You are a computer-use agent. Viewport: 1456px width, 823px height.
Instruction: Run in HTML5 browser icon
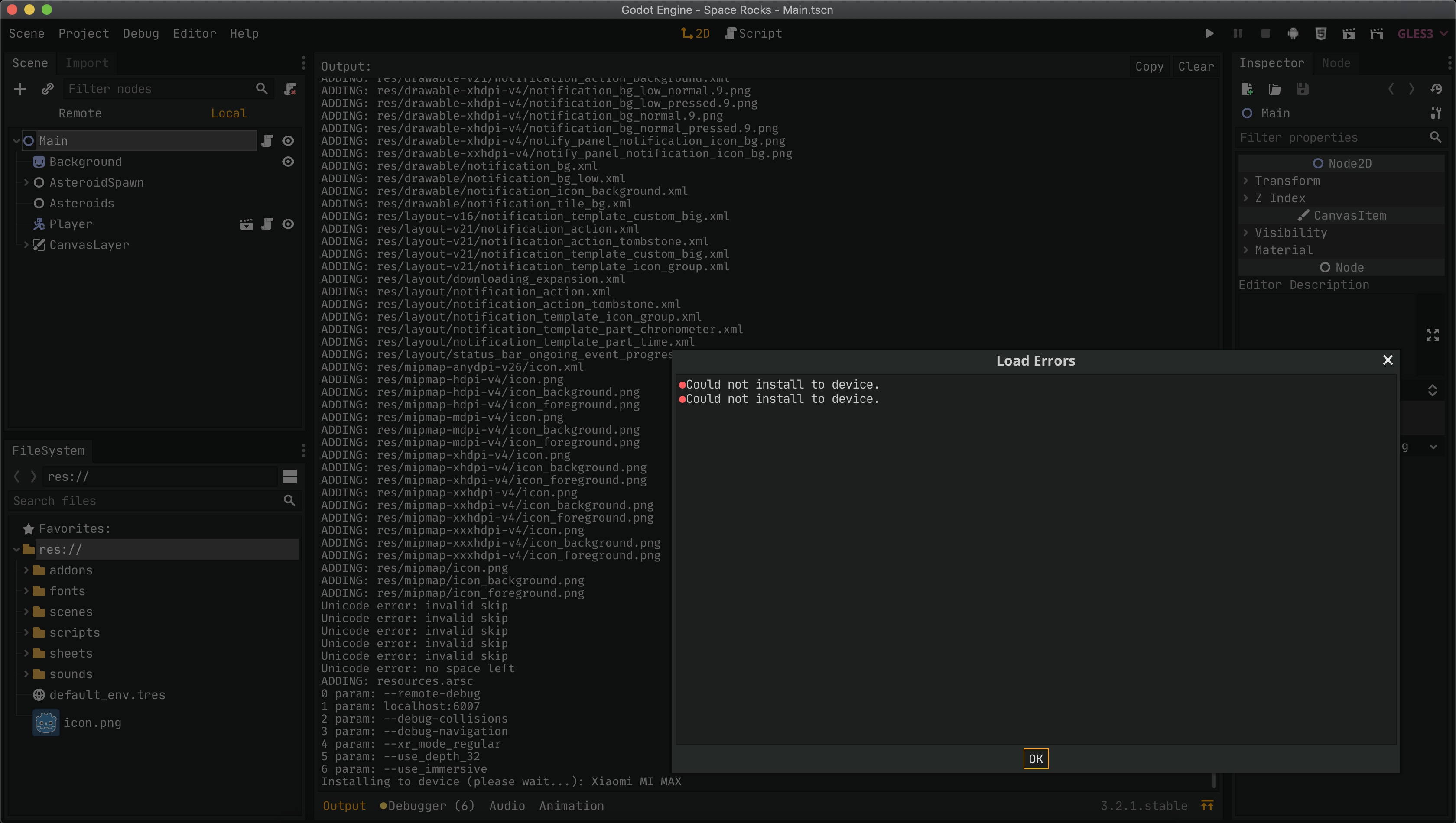[1321, 33]
